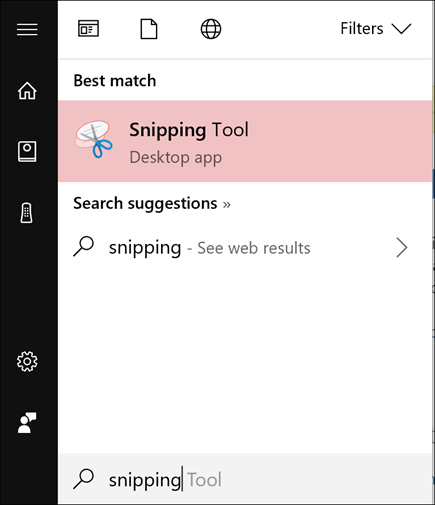
Task: Click the Filters chevron arrow
Action: coord(401,29)
